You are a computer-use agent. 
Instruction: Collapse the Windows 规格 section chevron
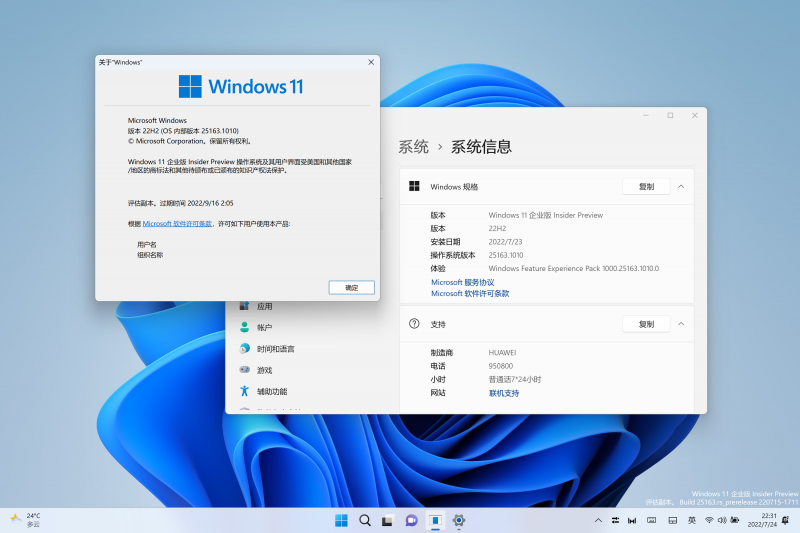(681, 187)
